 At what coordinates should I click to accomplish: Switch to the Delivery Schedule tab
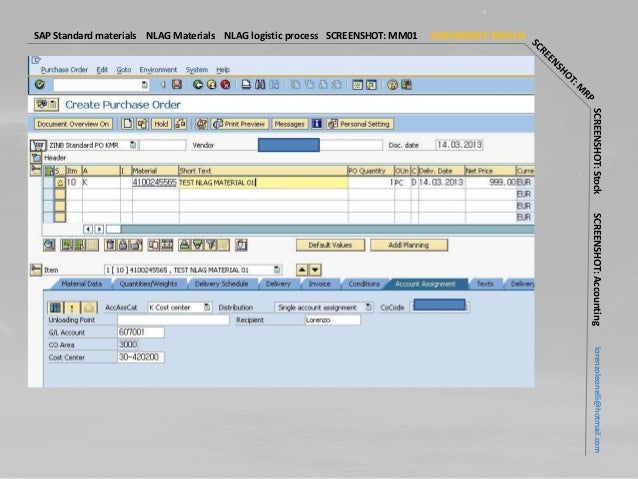tap(221, 284)
